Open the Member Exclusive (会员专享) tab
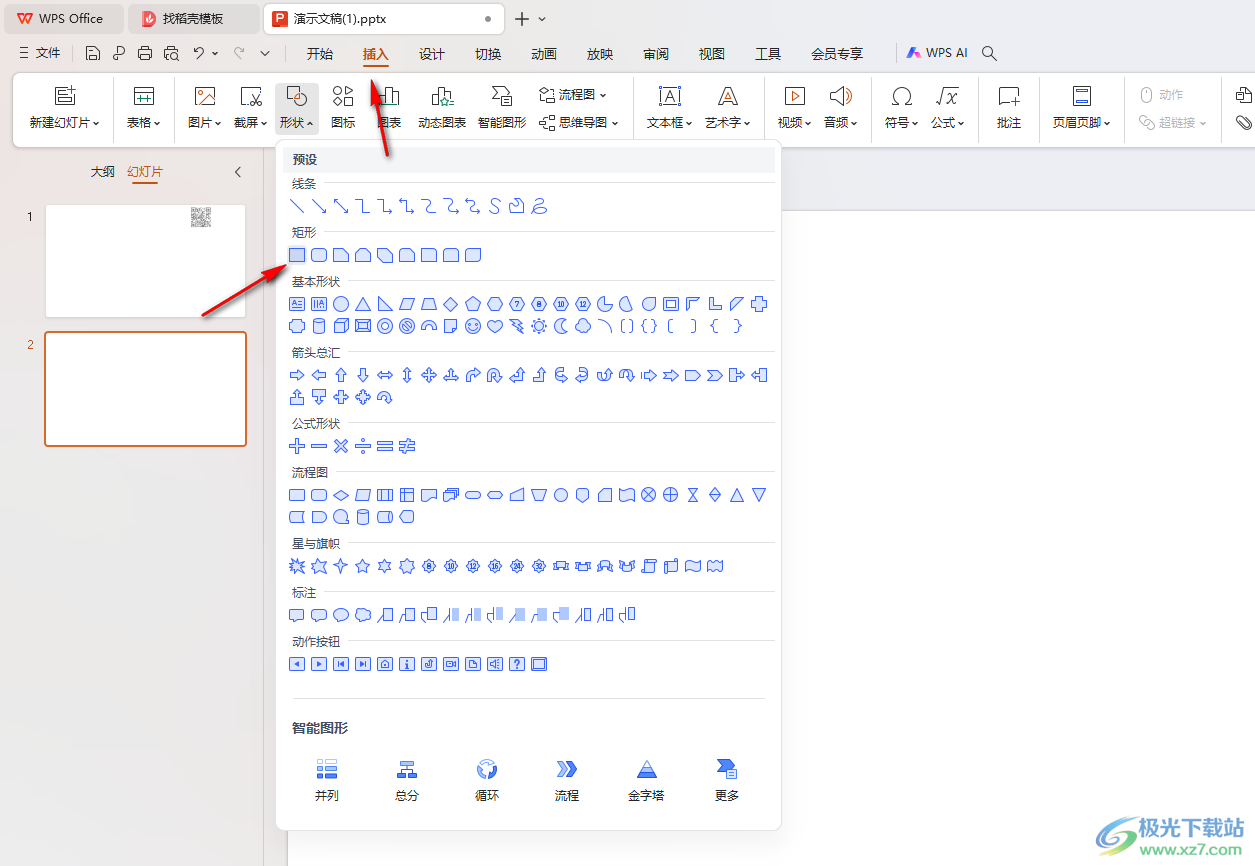This screenshot has height=866, width=1255. [837, 54]
